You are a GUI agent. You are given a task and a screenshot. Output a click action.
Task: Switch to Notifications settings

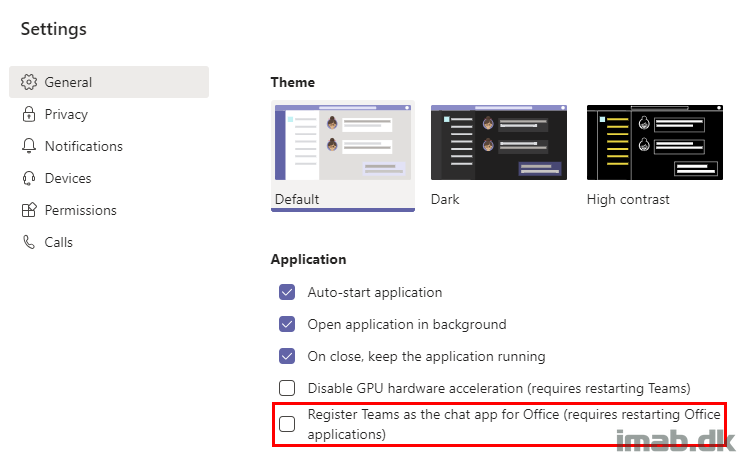pos(109,146)
